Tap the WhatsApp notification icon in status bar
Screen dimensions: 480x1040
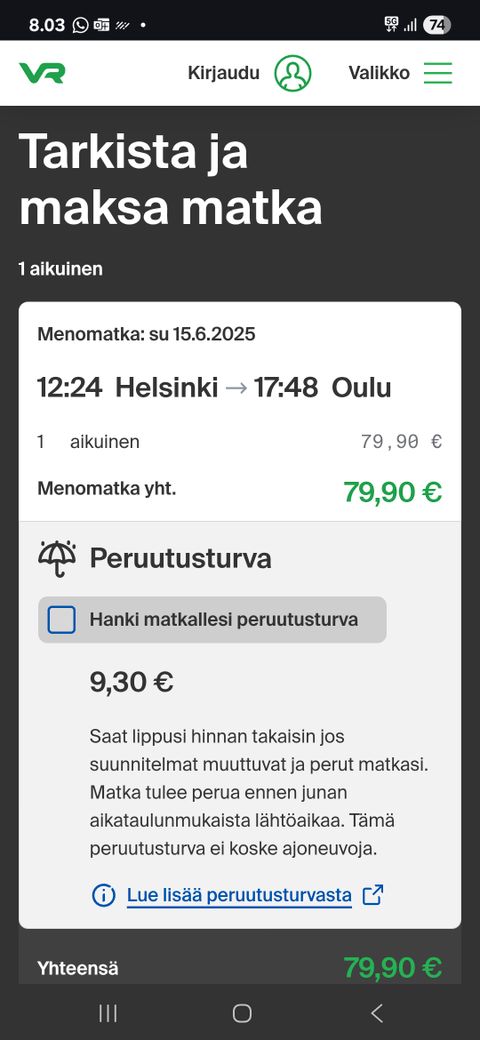[x=80, y=25]
